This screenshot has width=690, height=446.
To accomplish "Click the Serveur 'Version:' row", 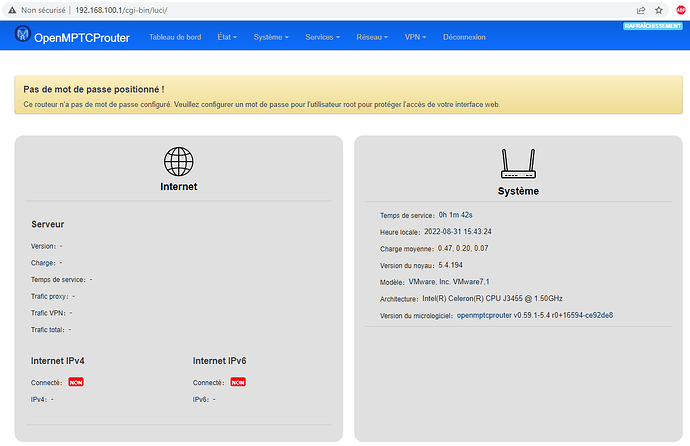I will coord(47,246).
